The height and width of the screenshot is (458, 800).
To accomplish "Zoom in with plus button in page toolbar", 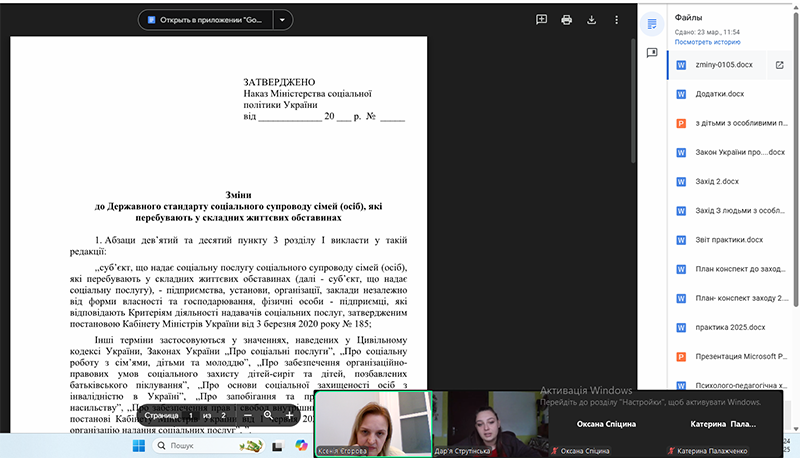I will 289,415.
